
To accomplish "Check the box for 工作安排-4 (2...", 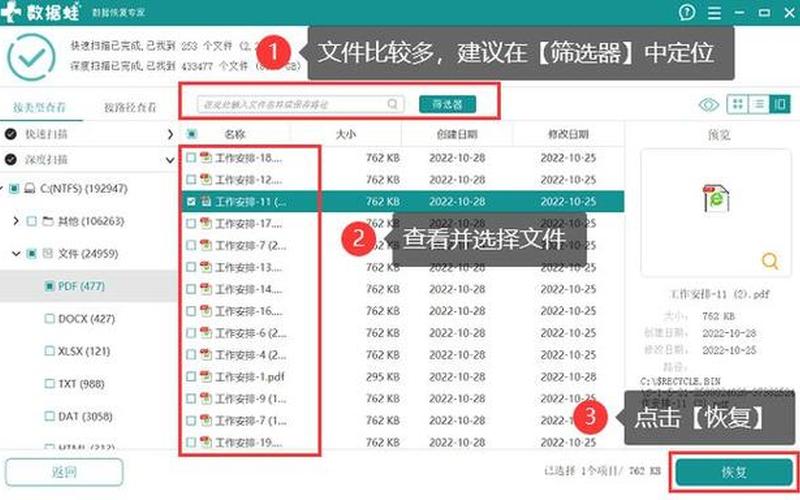I will pyautogui.click(x=191, y=355).
